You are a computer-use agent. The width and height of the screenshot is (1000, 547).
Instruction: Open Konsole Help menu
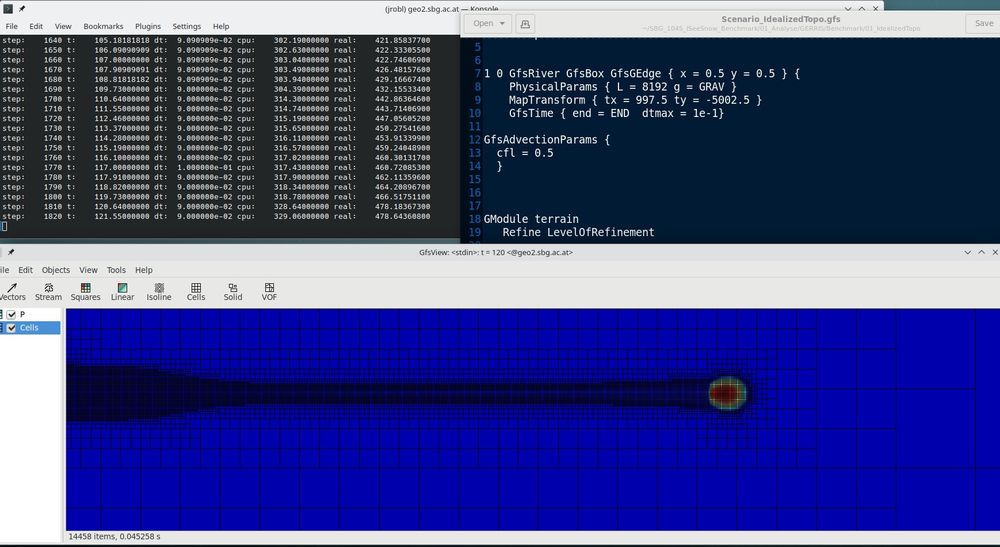[x=221, y=26]
